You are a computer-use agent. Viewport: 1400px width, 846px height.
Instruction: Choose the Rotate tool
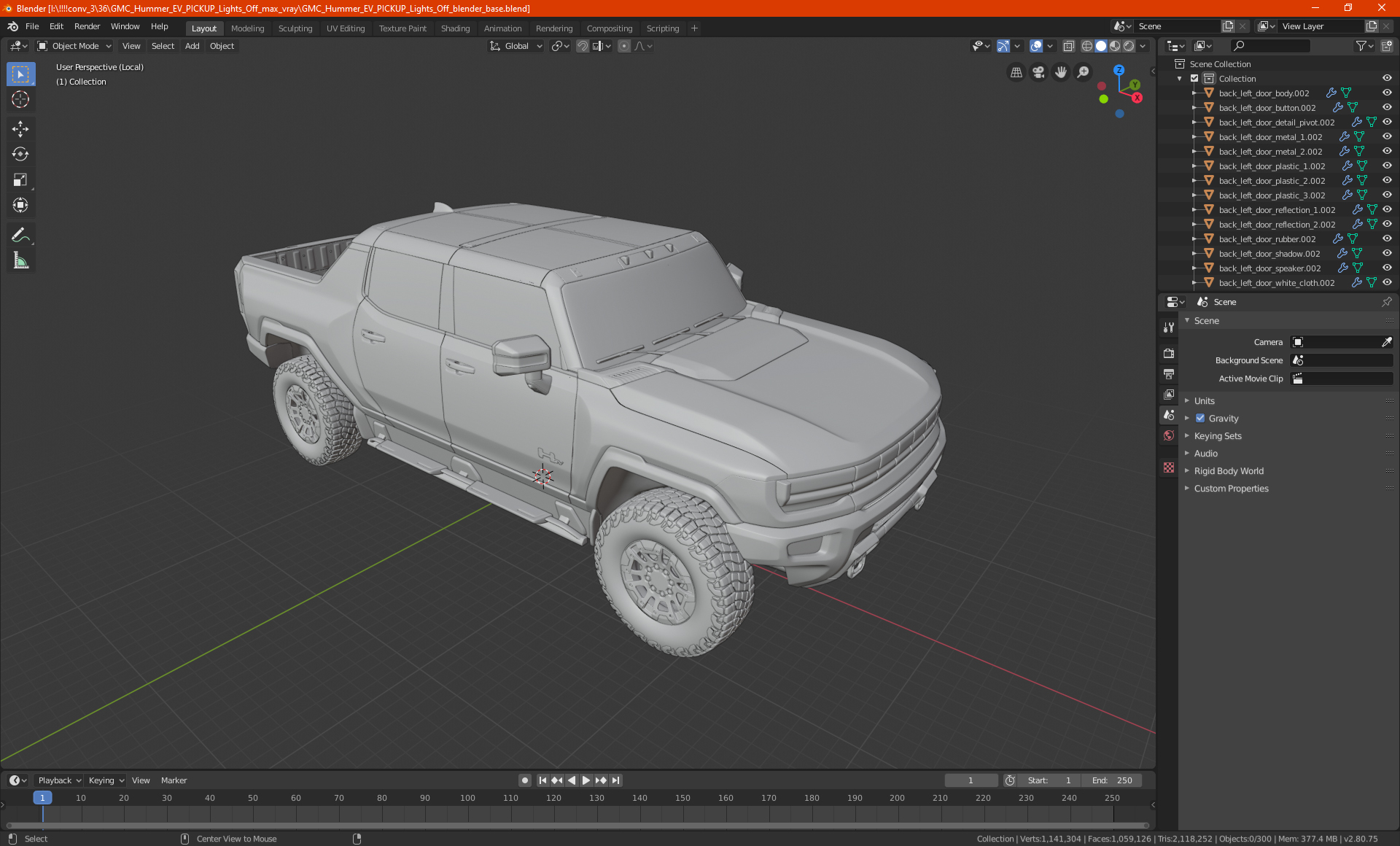click(20, 154)
